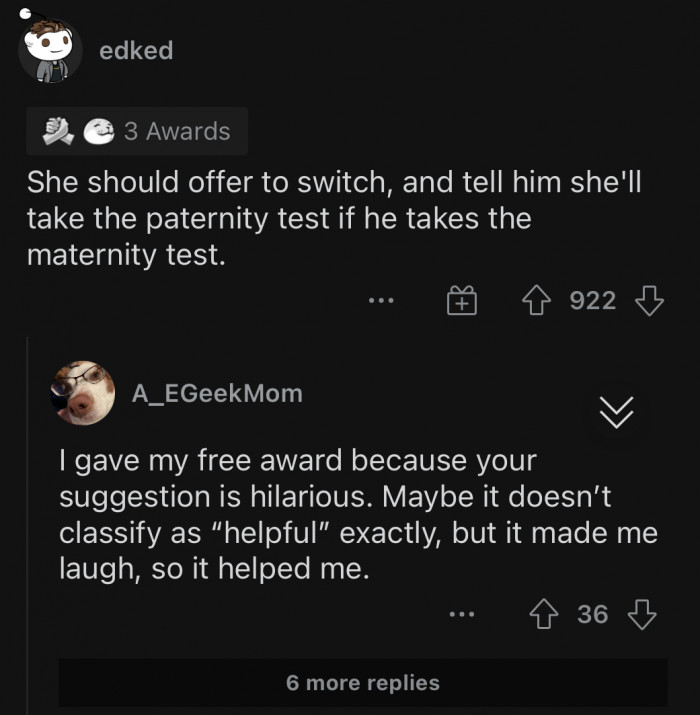Open more options for A_EGeekMom's reply
This screenshot has width=700, height=715.
462,614
